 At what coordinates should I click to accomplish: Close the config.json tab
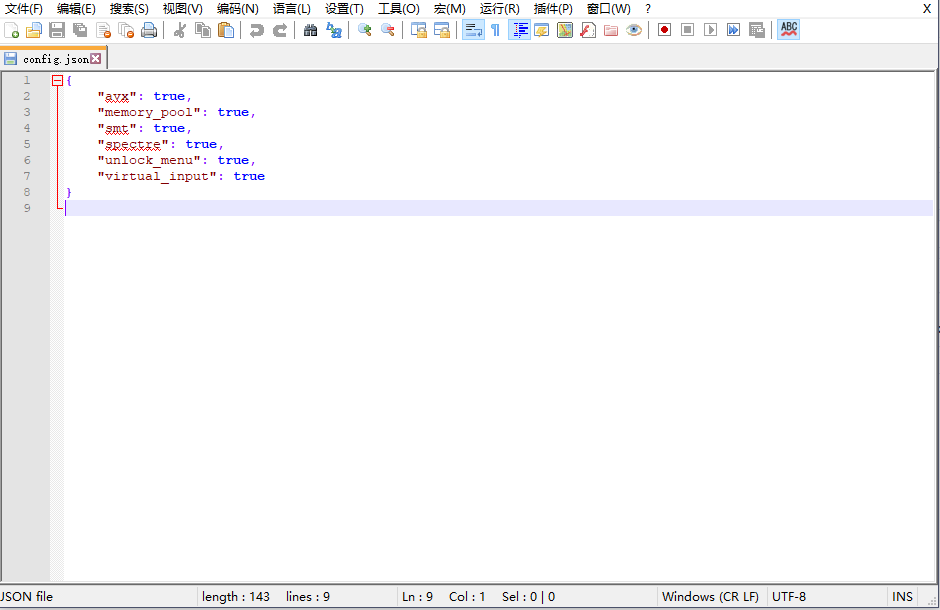pos(96,59)
